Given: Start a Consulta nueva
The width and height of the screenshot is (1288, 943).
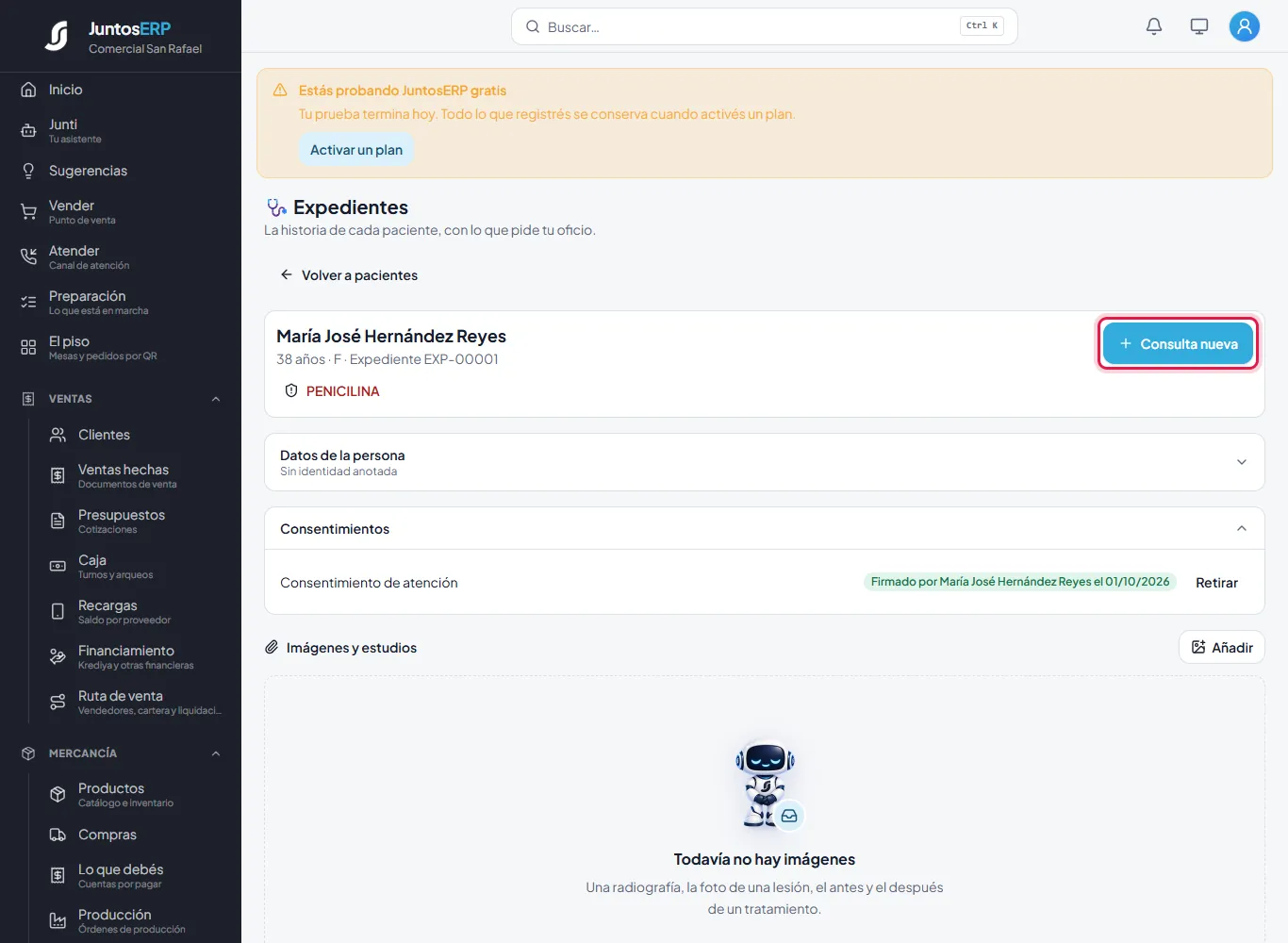Looking at the screenshot, I should (x=1179, y=344).
